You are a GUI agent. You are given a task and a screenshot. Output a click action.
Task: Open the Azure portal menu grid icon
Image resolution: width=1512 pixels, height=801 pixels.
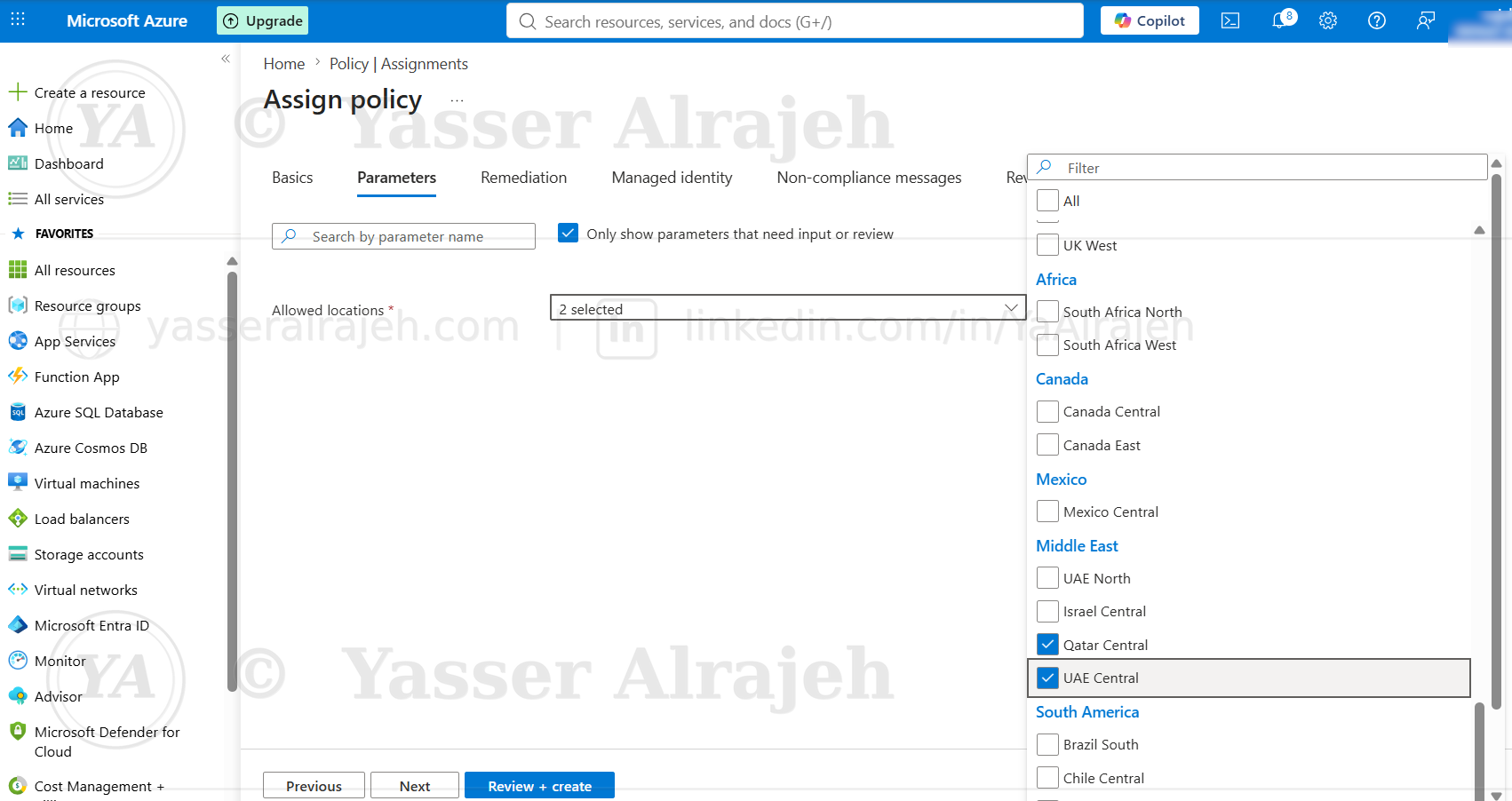pos(18,20)
